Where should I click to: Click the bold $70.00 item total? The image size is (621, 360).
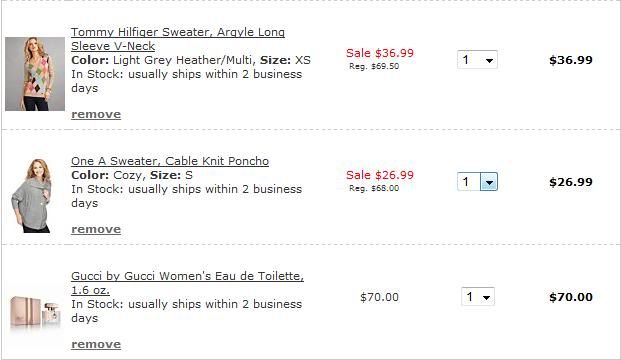tap(571, 297)
